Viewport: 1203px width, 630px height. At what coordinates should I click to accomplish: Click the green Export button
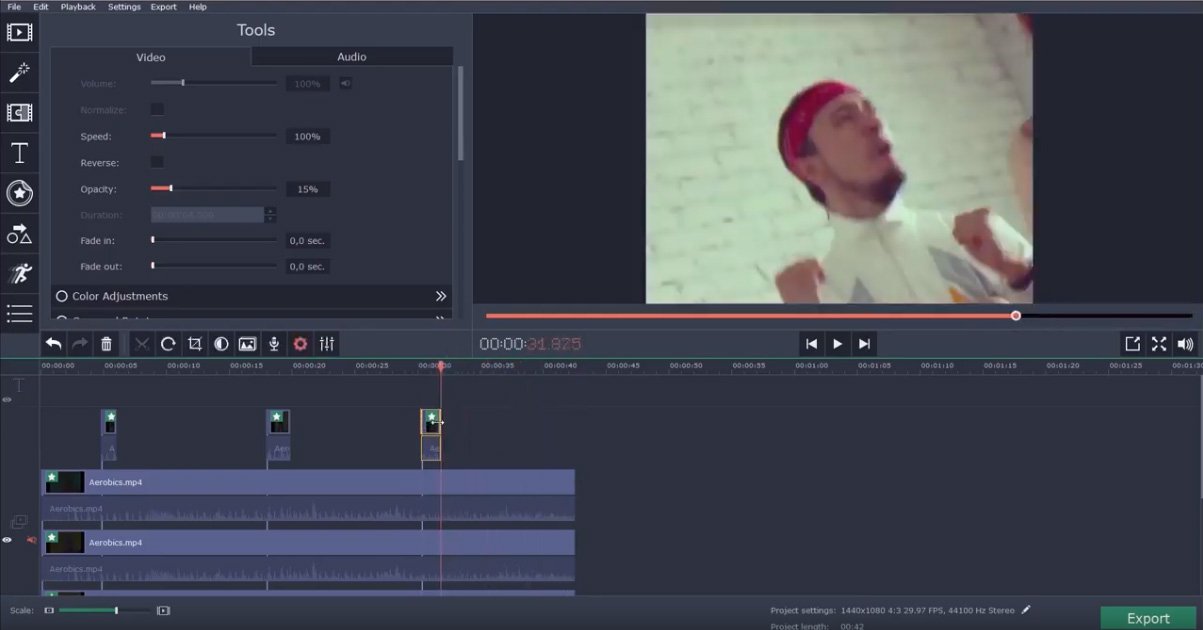point(1147,618)
